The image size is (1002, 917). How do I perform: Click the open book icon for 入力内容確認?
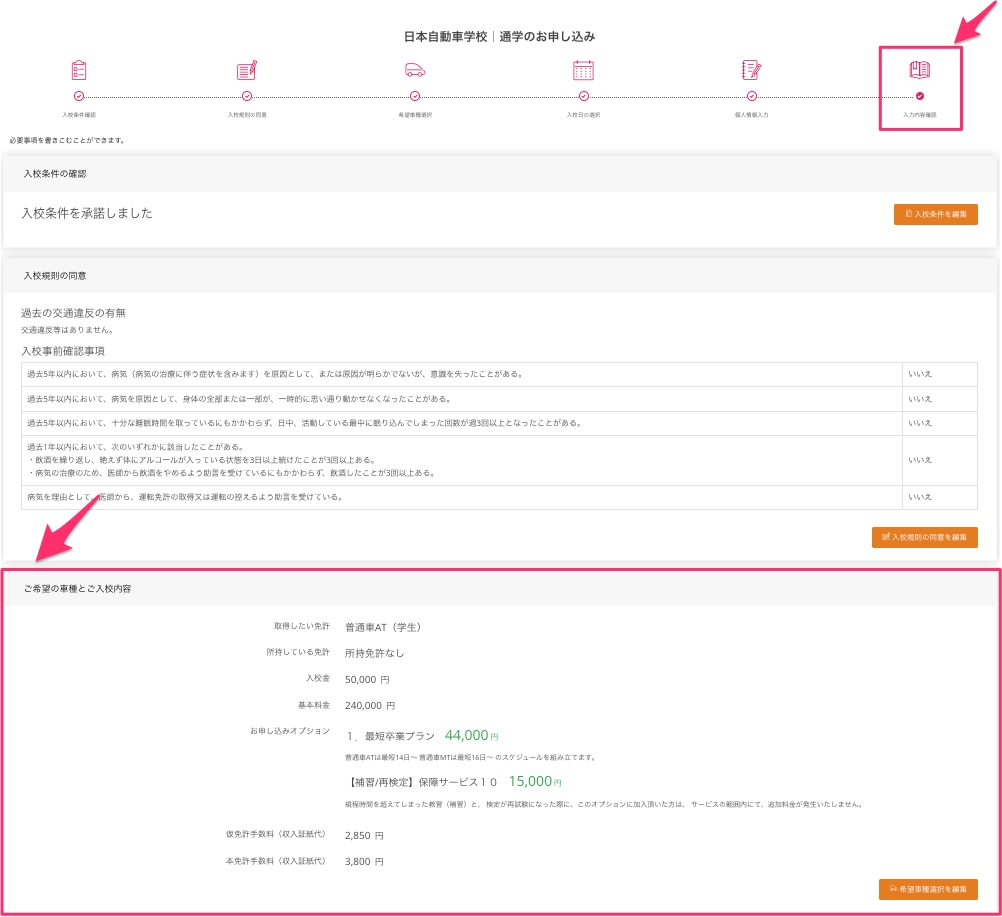tap(920, 70)
